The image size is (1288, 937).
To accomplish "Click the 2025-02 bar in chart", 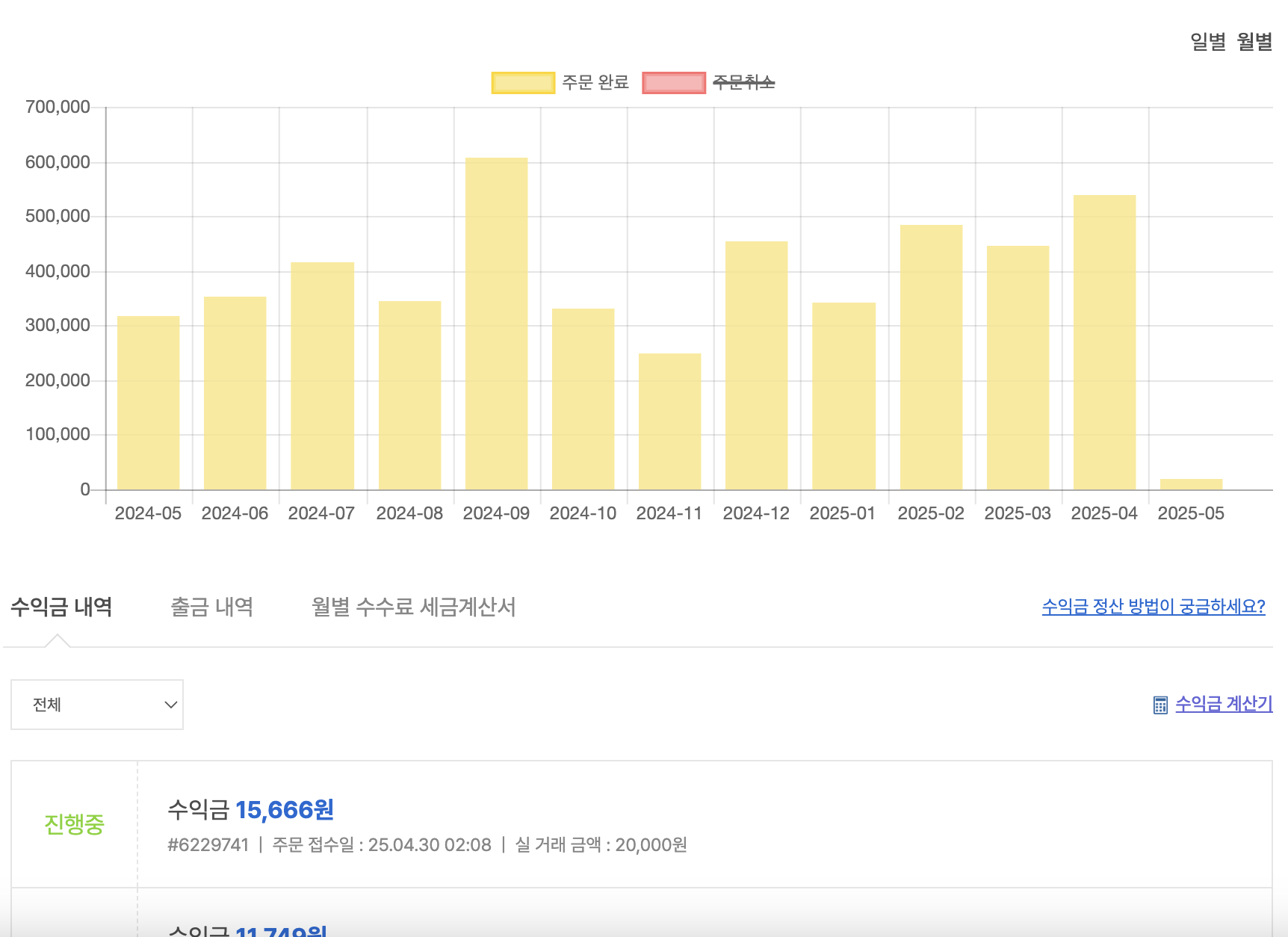I will coord(931,357).
